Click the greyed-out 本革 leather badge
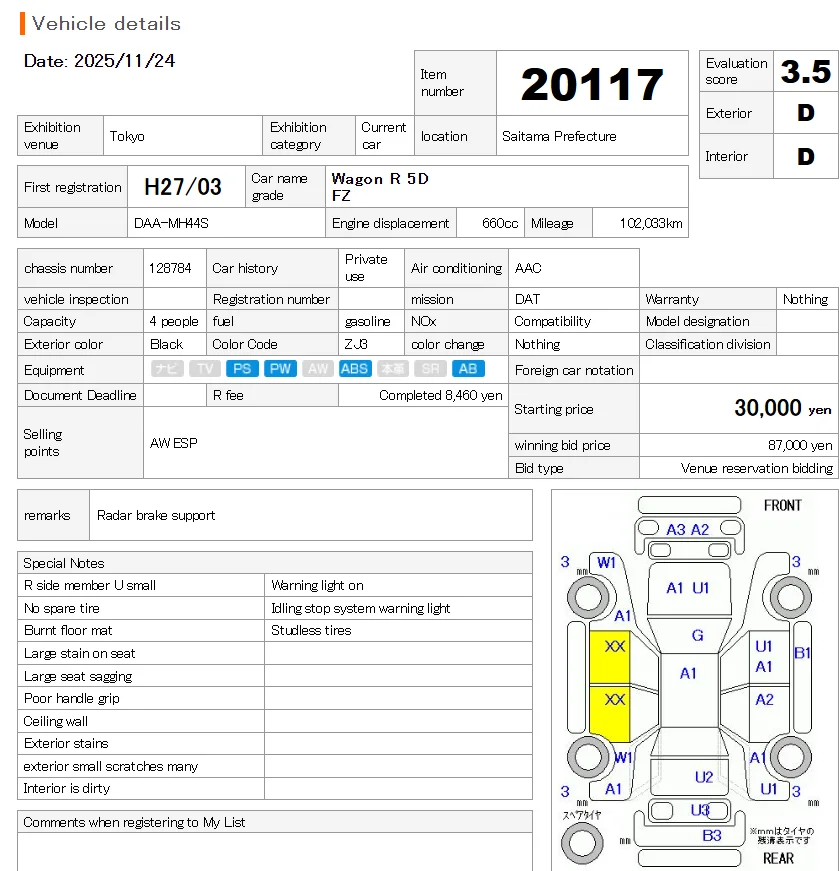This screenshot has width=840, height=871. pos(393,369)
